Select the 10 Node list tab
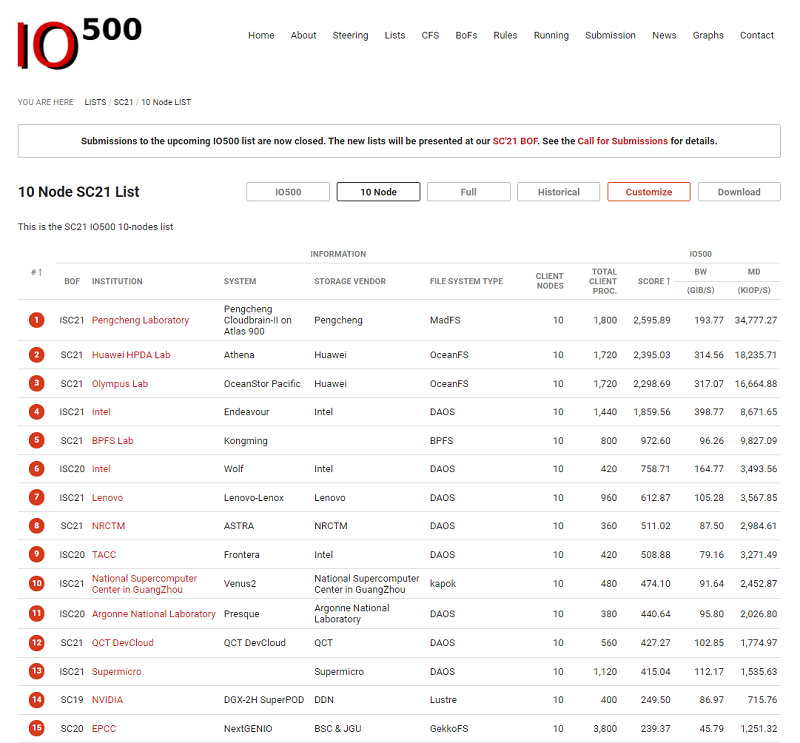 click(x=378, y=192)
